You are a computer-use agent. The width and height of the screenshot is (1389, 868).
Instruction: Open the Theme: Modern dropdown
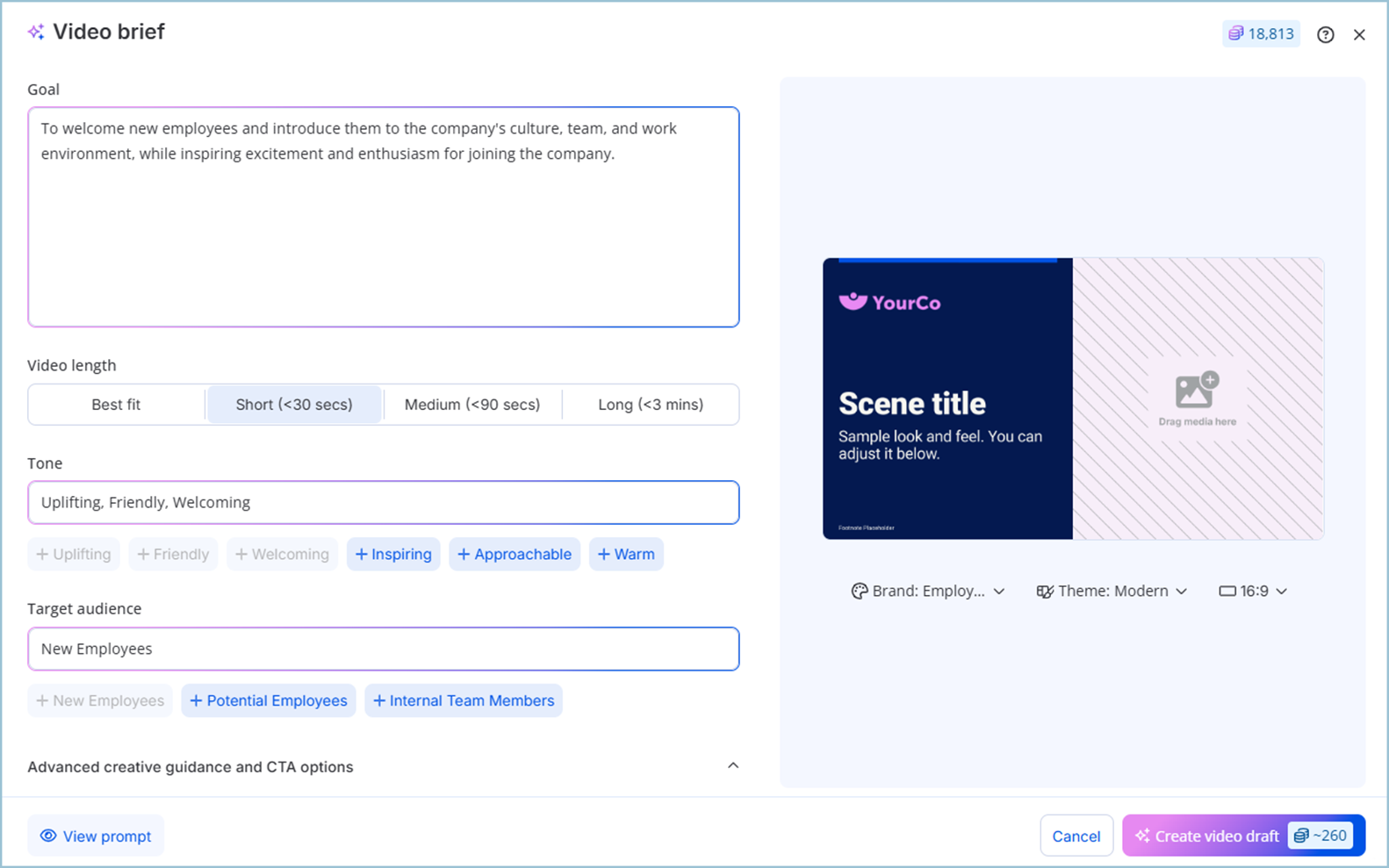coord(1112,592)
